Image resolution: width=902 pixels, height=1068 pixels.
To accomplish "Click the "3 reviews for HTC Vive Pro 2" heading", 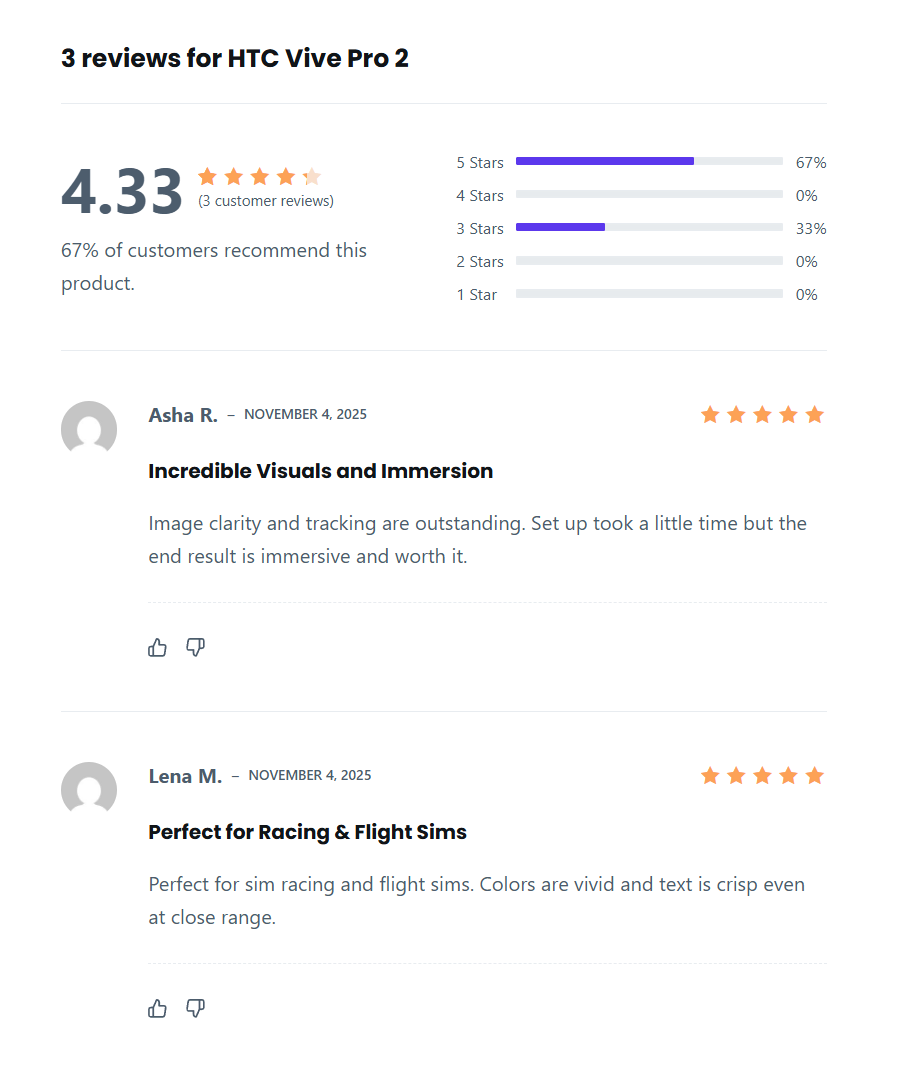I will [235, 58].
